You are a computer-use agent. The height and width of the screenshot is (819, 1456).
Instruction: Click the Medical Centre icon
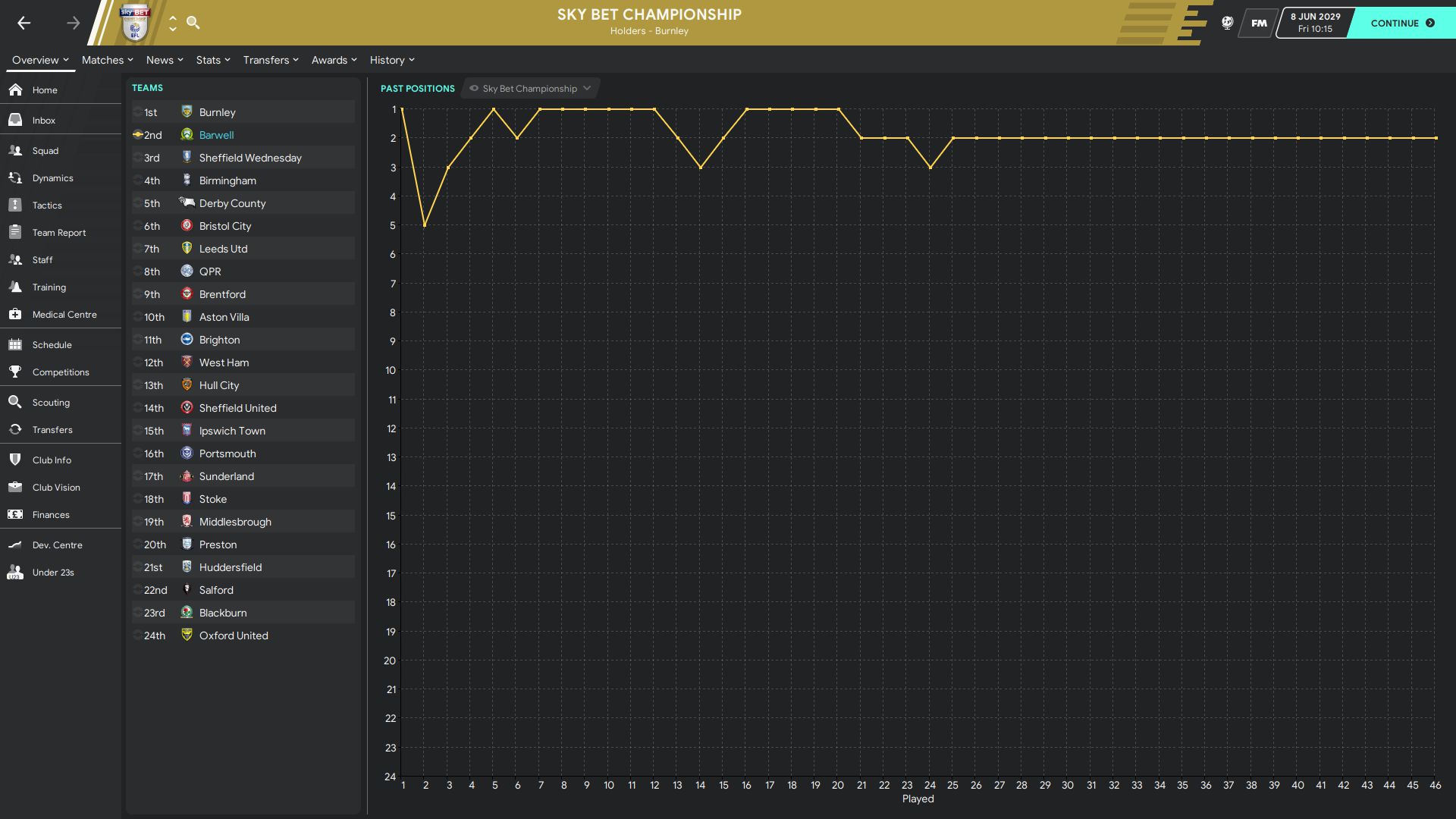[x=15, y=314]
